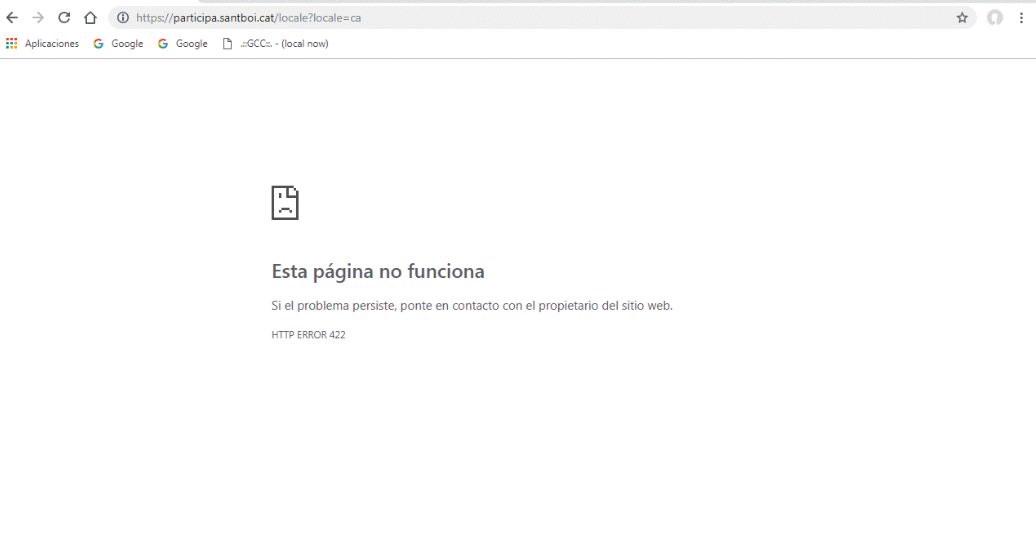Open the GCC (local now) bookmark
This screenshot has height=555, width=1036.
pos(284,44)
